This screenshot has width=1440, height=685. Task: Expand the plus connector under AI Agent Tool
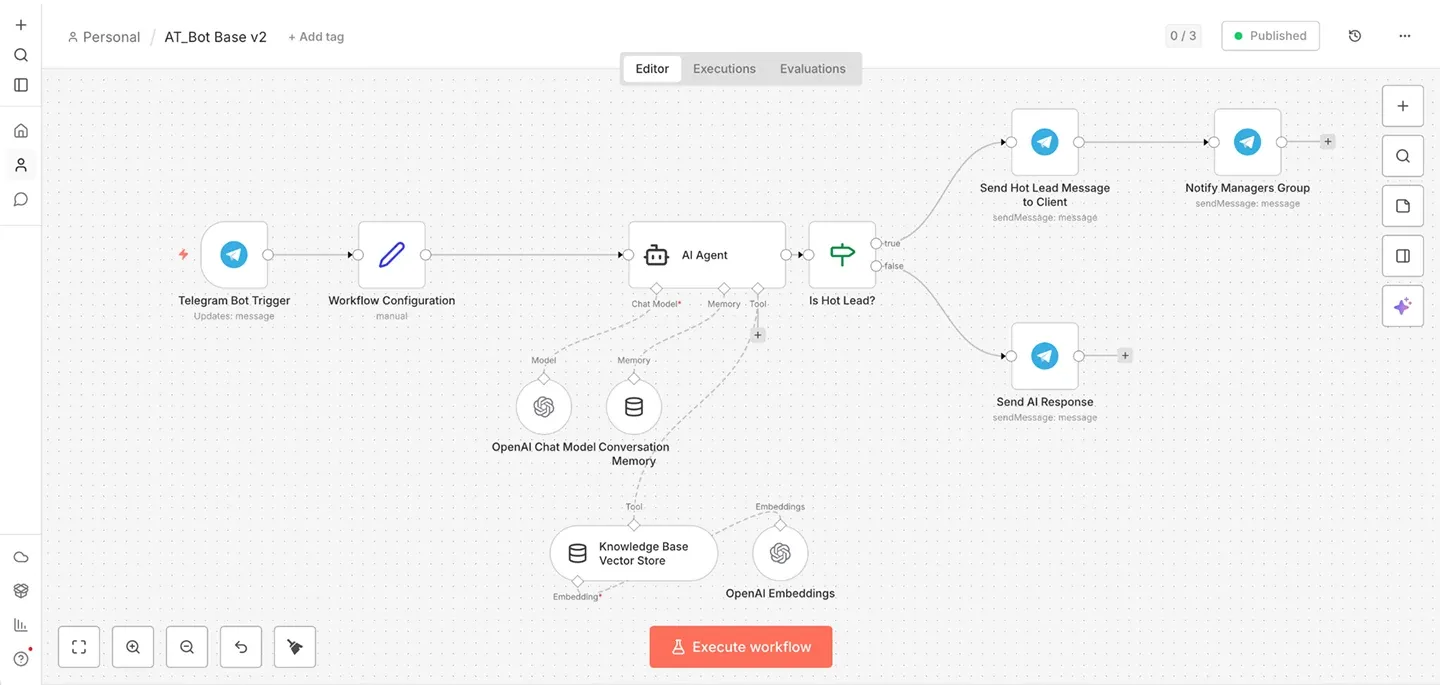point(758,335)
